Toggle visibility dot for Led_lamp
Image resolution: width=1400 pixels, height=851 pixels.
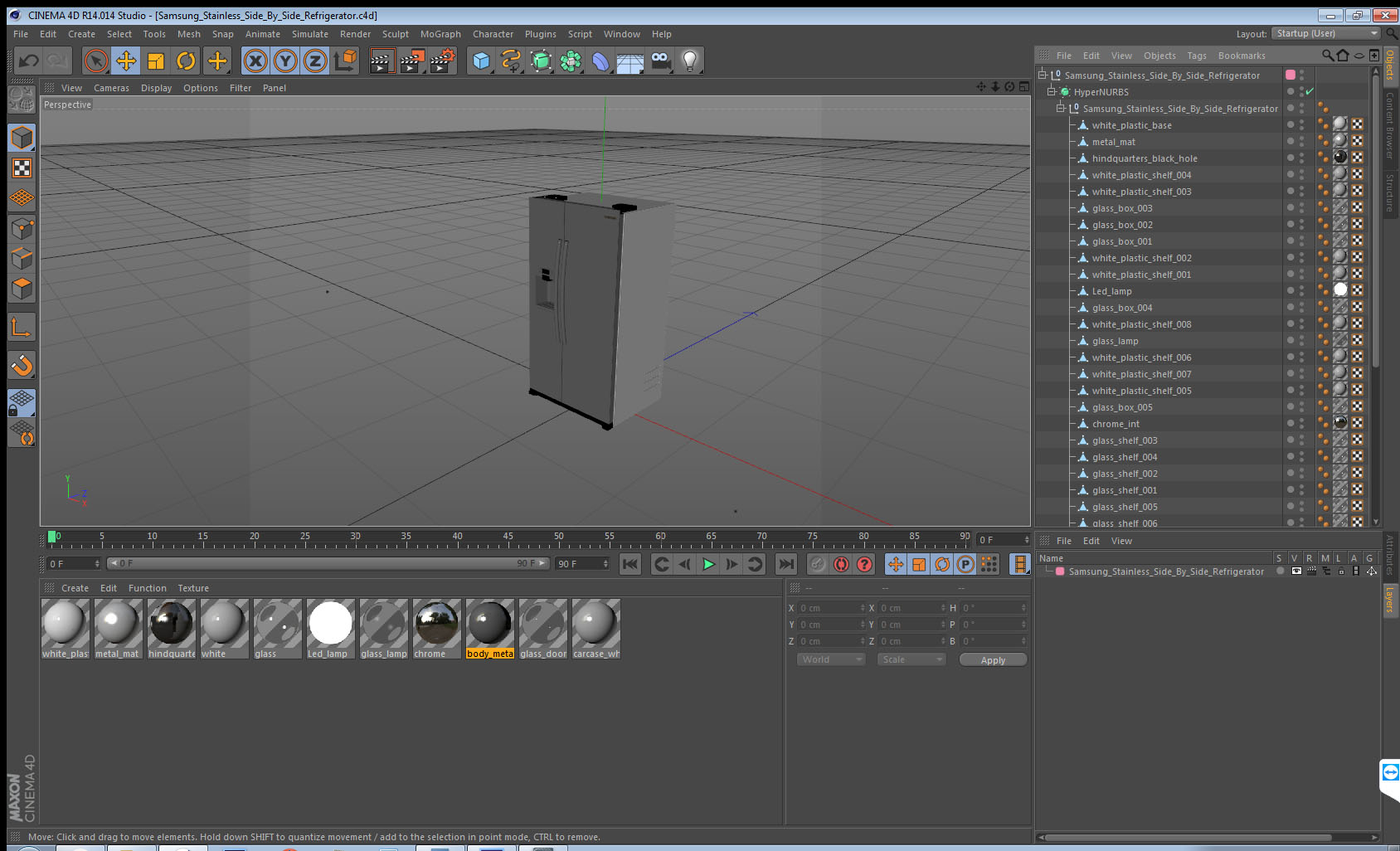1291,290
